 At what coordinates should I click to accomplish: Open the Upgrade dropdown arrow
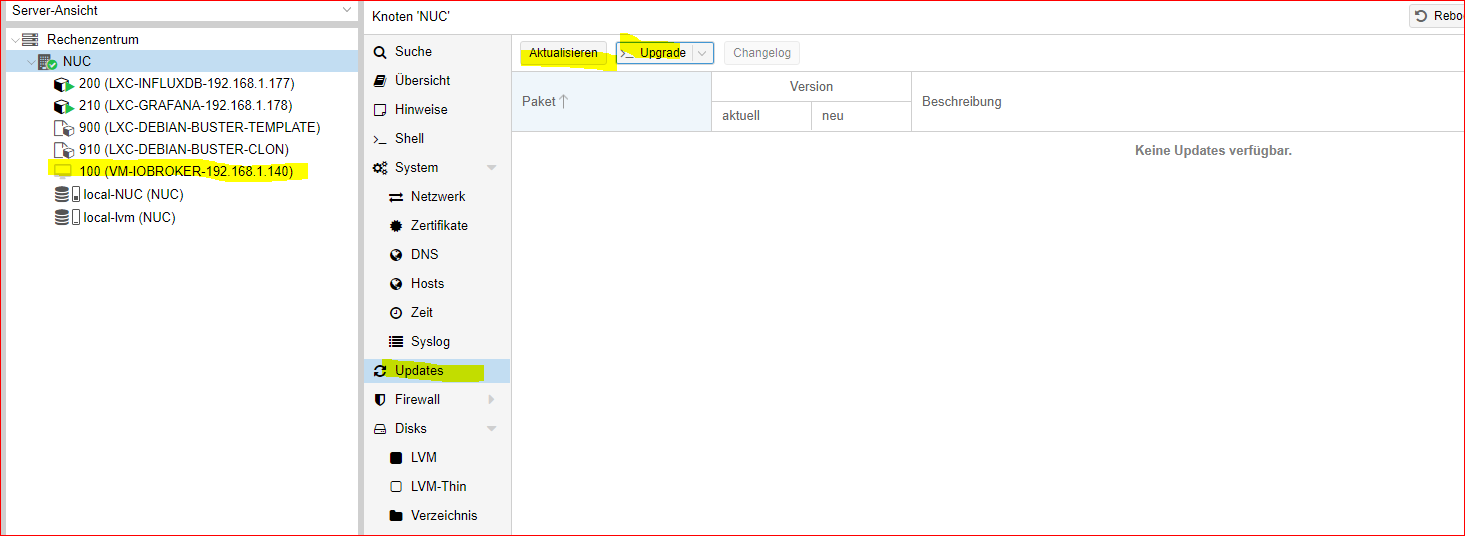tap(702, 53)
